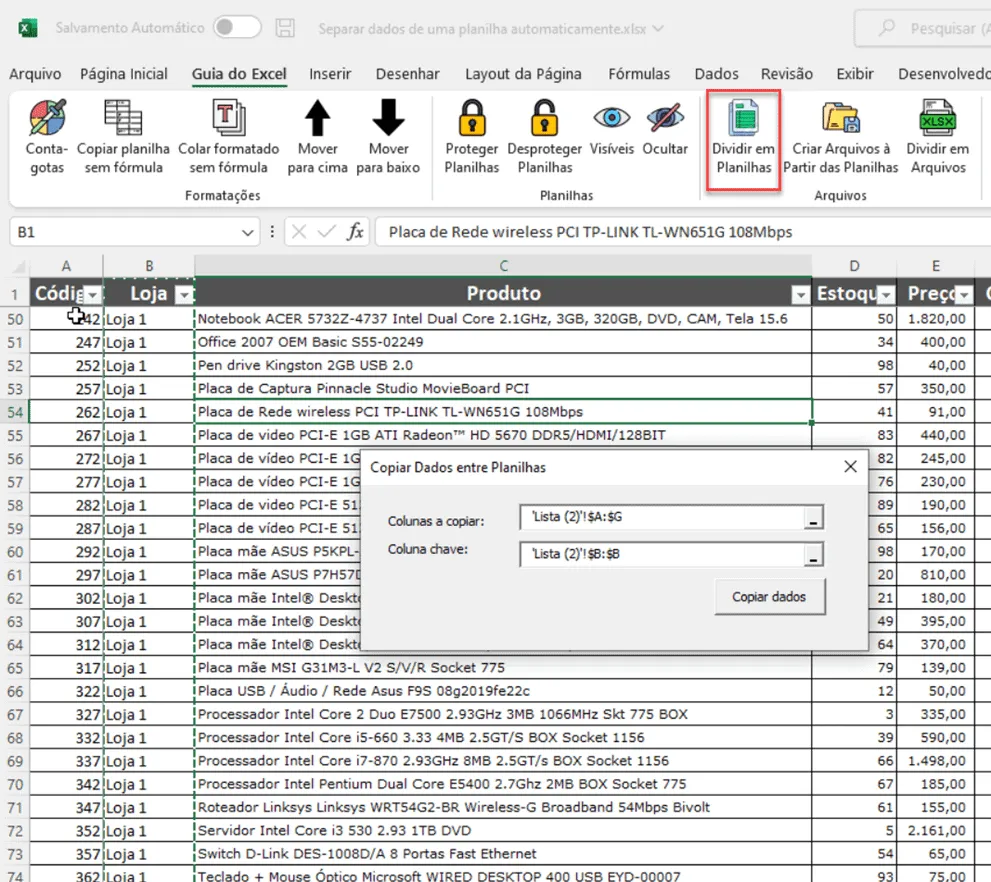Image resolution: width=991 pixels, height=882 pixels.
Task: Click Desproteger Planilhas open lock icon
Action: 544,118
